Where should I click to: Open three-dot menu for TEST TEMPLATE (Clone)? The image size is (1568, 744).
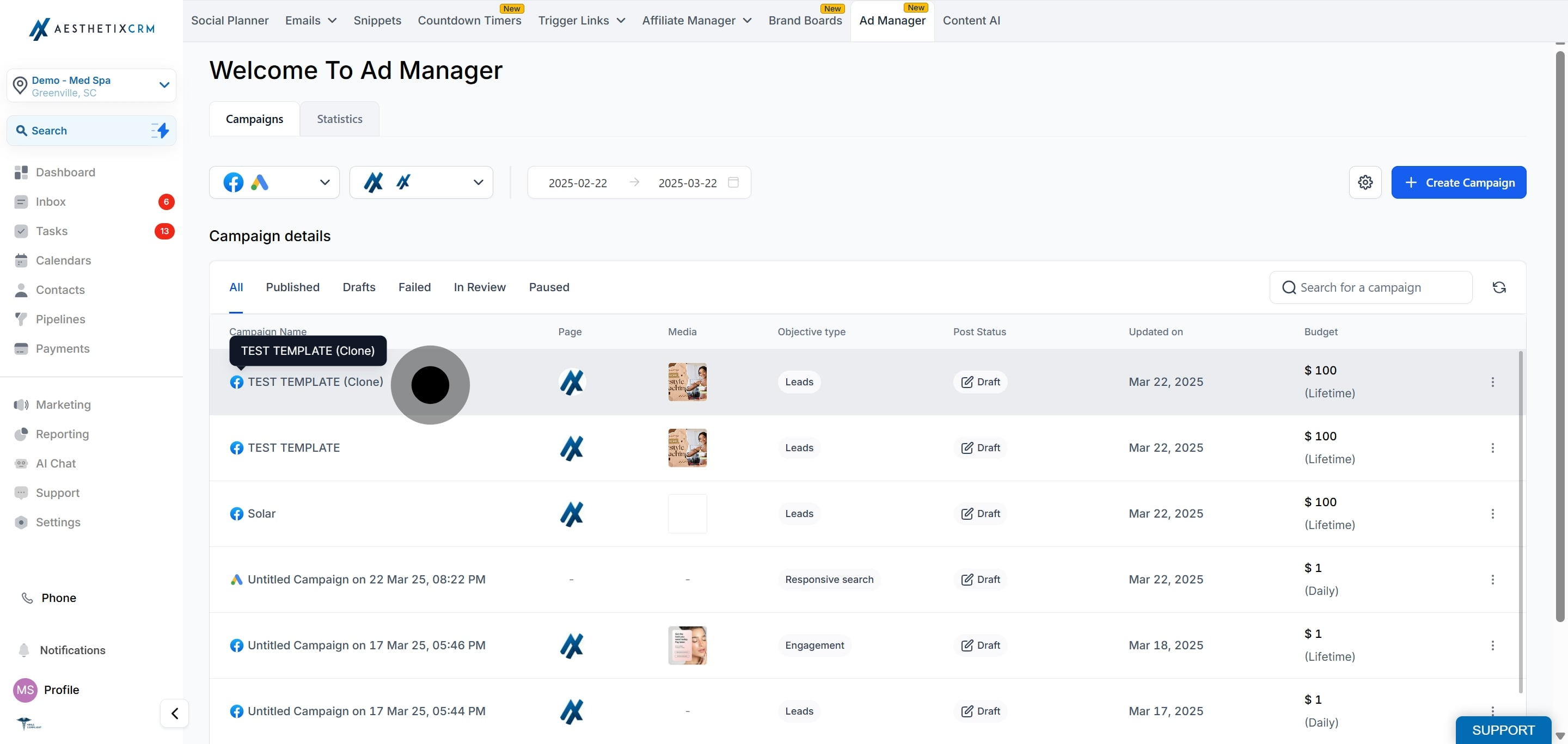1492,382
